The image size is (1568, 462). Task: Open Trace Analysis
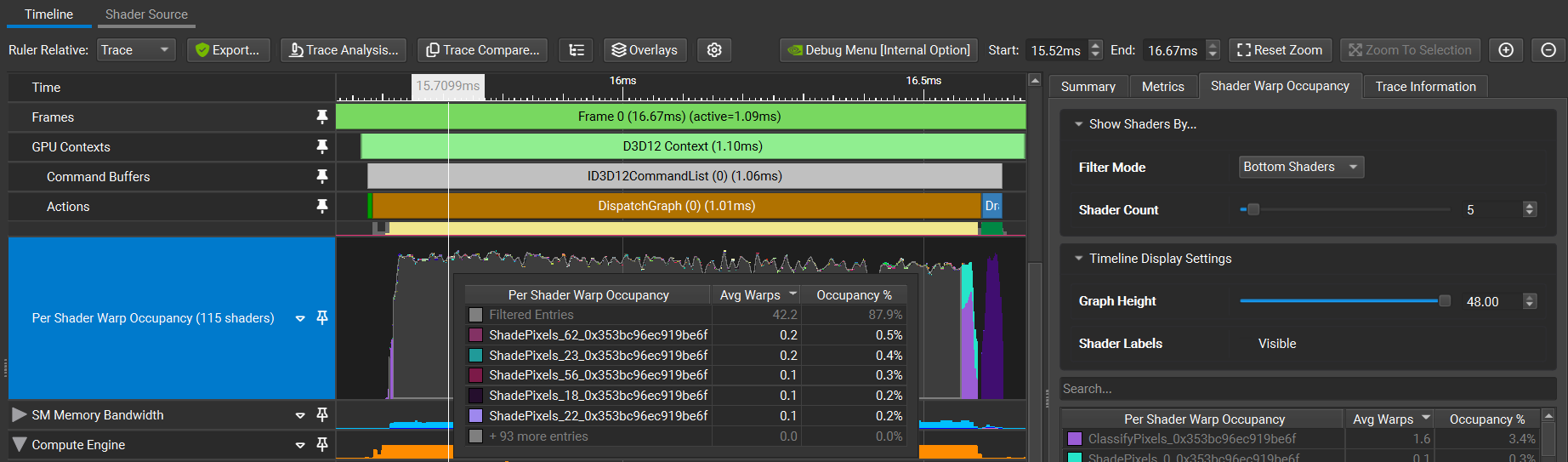(344, 50)
